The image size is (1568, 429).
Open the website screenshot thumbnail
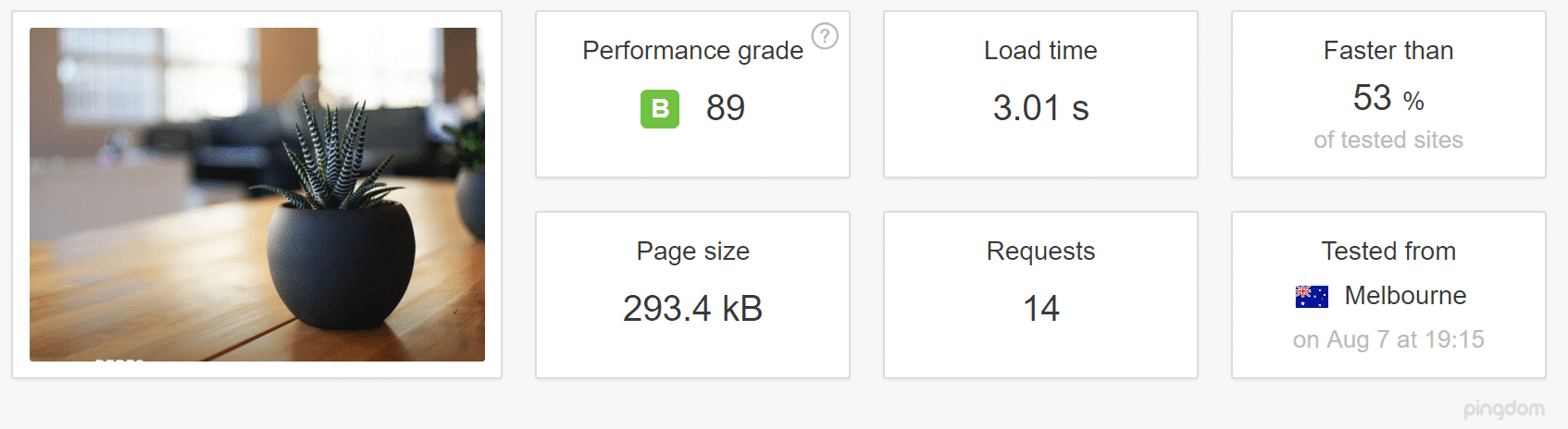257,194
